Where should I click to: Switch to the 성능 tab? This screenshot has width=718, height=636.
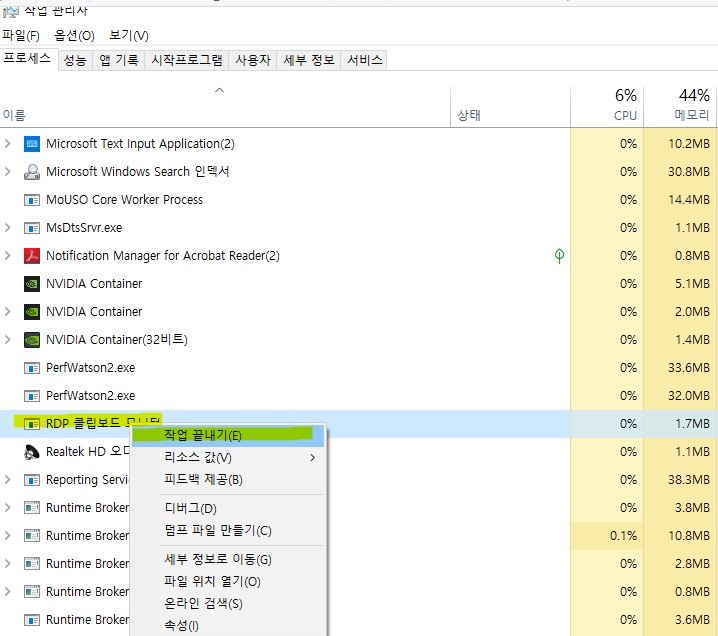[x=75, y=60]
